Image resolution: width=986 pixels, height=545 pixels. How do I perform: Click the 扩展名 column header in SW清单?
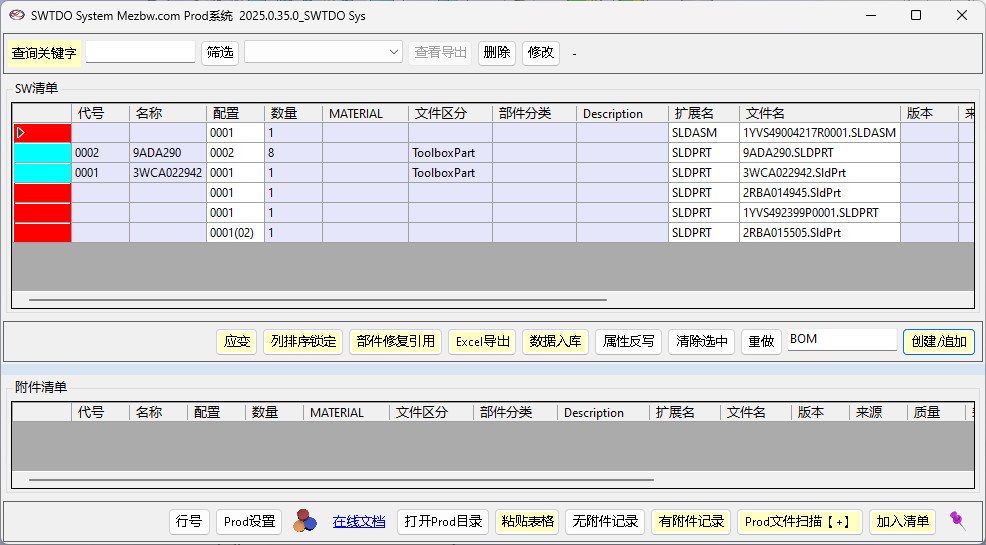coord(703,114)
